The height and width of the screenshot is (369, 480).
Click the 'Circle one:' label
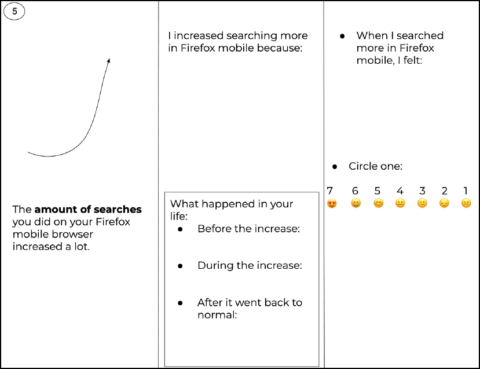click(x=375, y=166)
